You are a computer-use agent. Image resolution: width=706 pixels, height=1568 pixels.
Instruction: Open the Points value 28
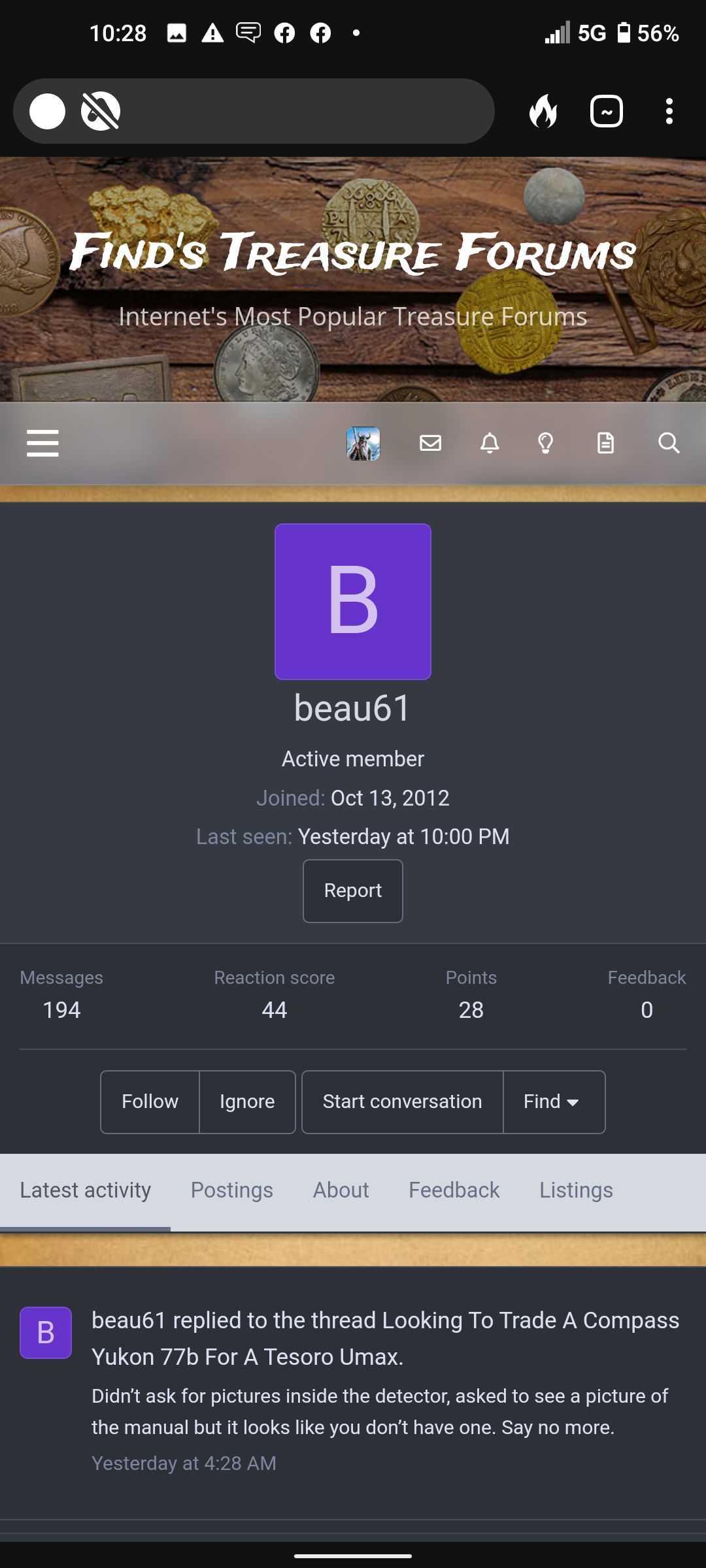point(471,1010)
